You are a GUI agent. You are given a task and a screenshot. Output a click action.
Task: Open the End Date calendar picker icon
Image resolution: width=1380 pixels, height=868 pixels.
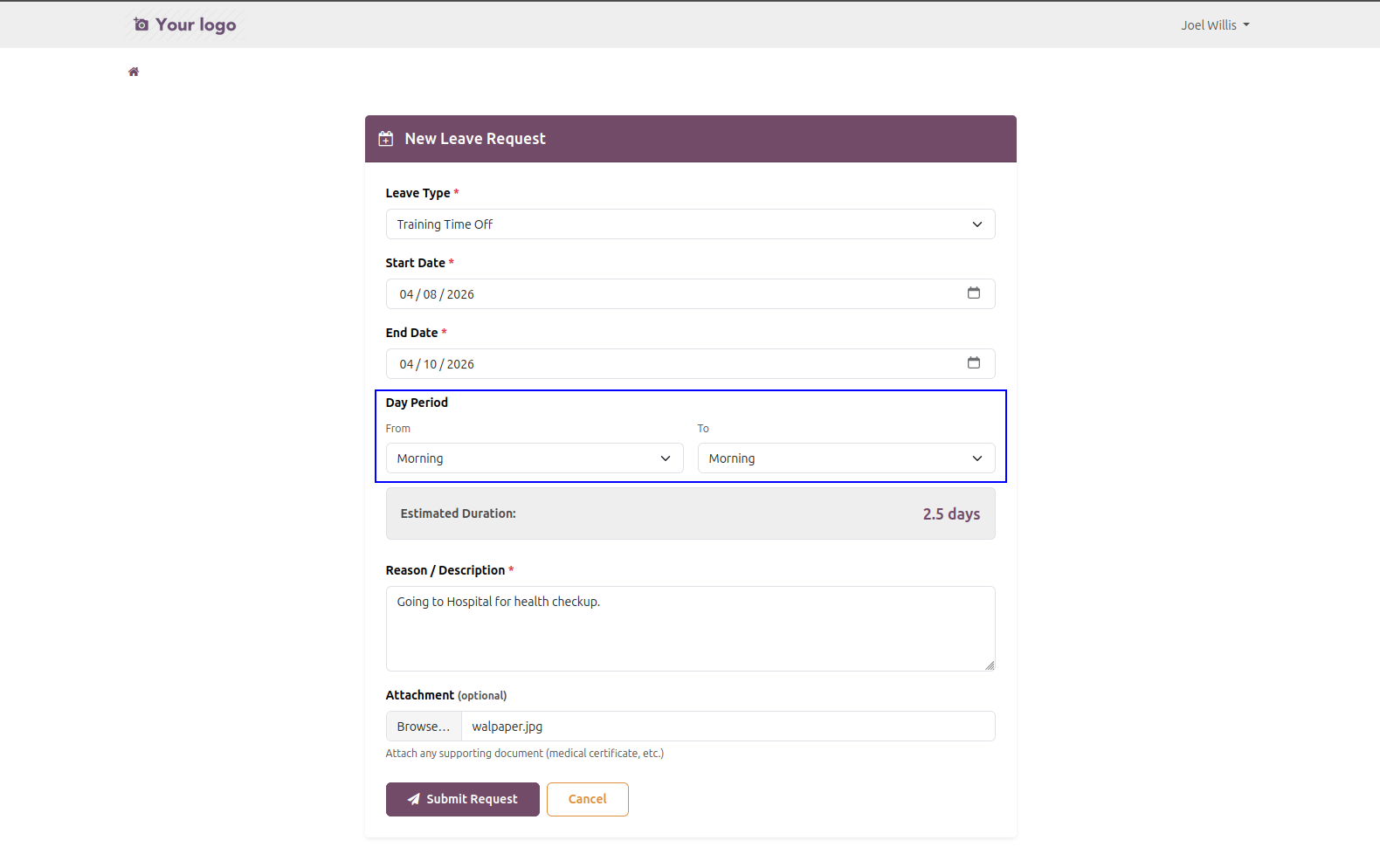pos(974,363)
